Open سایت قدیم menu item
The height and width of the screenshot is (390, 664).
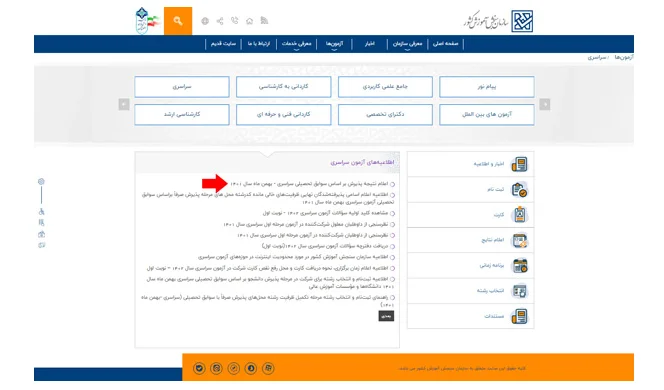tap(223, 44)
